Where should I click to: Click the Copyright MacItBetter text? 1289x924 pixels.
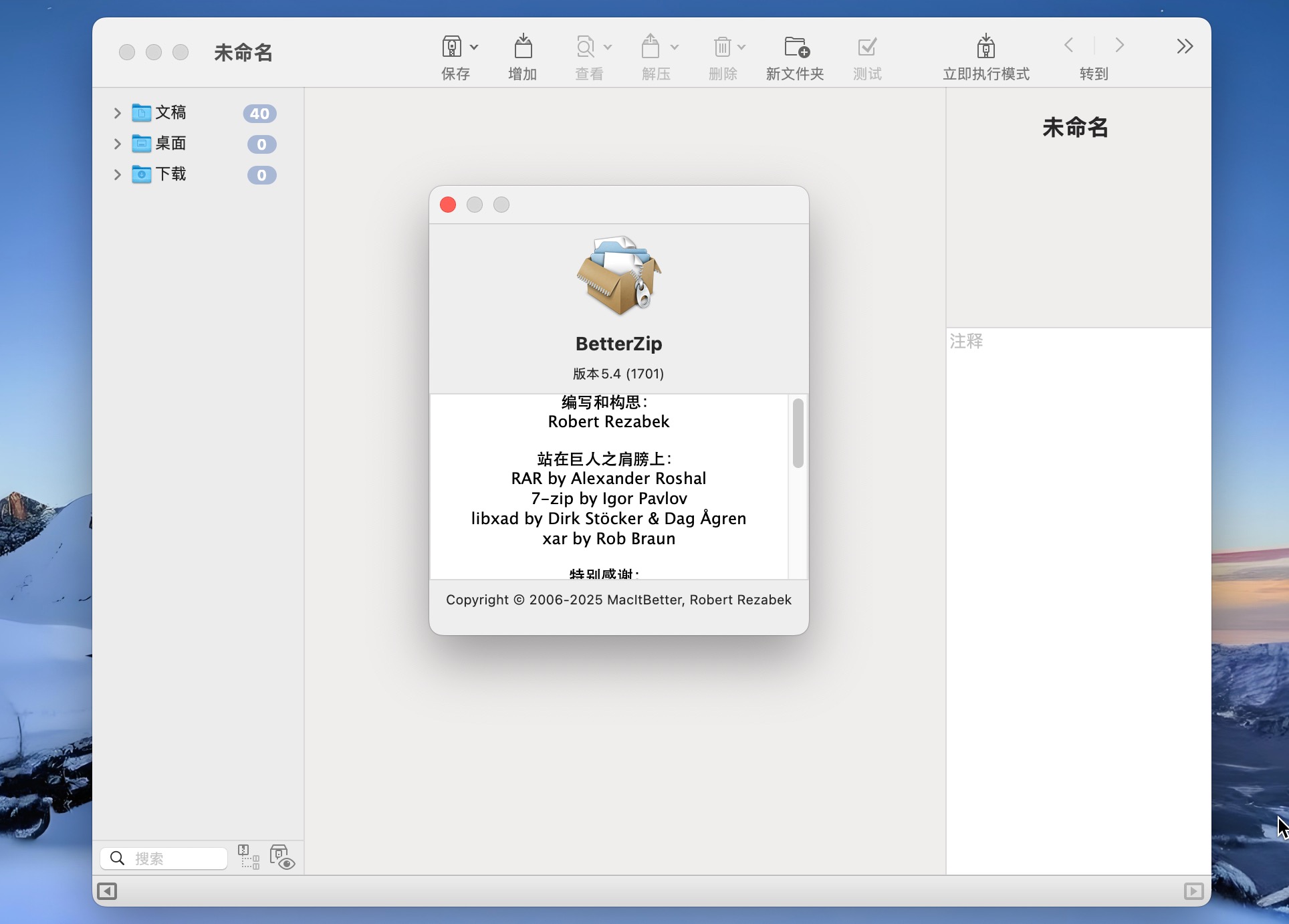point(618,600)
